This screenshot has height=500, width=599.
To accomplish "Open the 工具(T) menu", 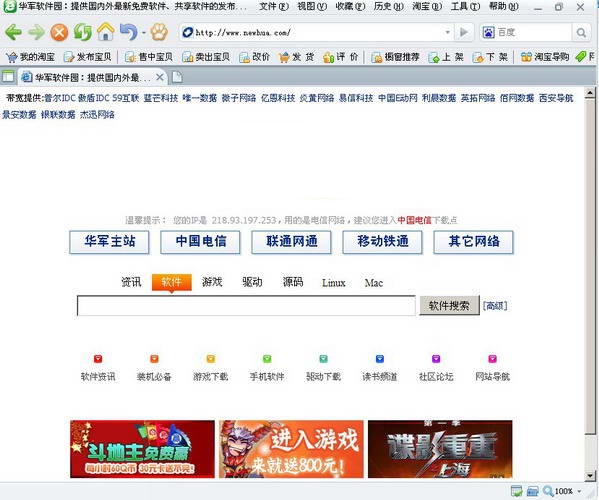I will 465,6.
